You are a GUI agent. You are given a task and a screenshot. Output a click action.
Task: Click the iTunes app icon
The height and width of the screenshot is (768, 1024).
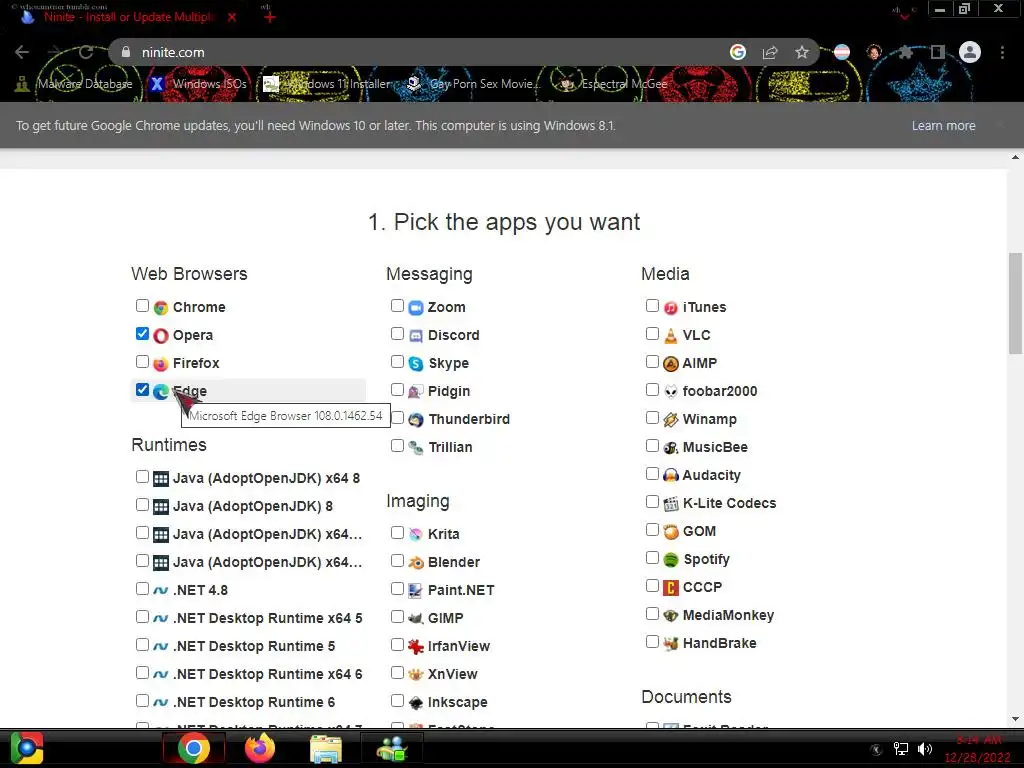coord(671,307)
